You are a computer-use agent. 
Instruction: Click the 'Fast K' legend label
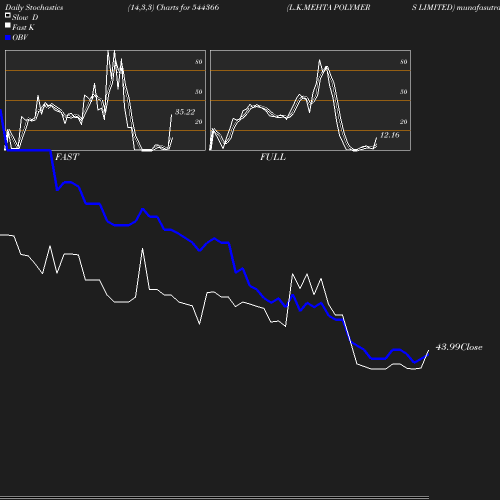point(23,27)
